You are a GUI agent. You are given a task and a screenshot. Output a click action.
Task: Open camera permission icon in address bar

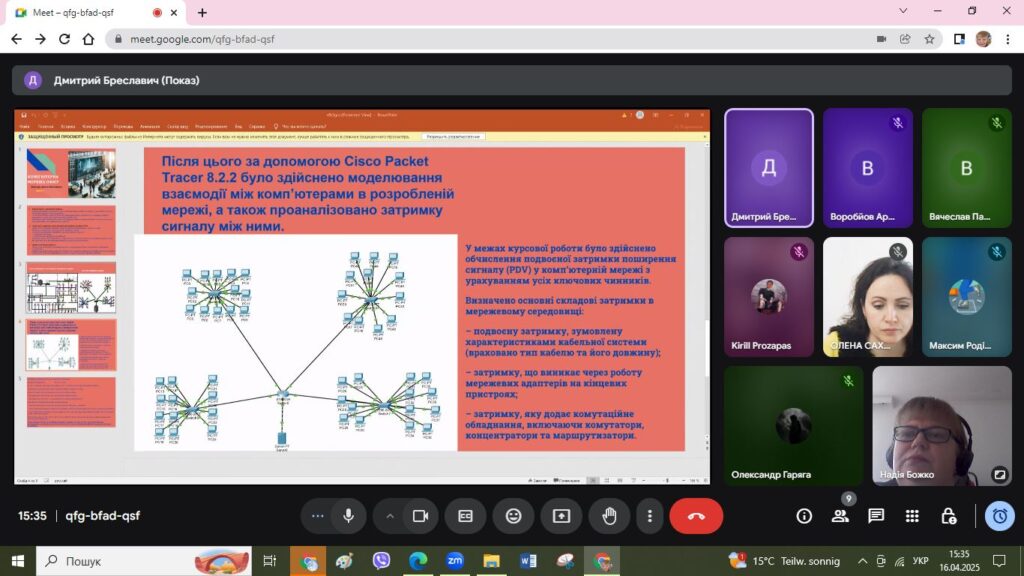(x=881, y=39)
